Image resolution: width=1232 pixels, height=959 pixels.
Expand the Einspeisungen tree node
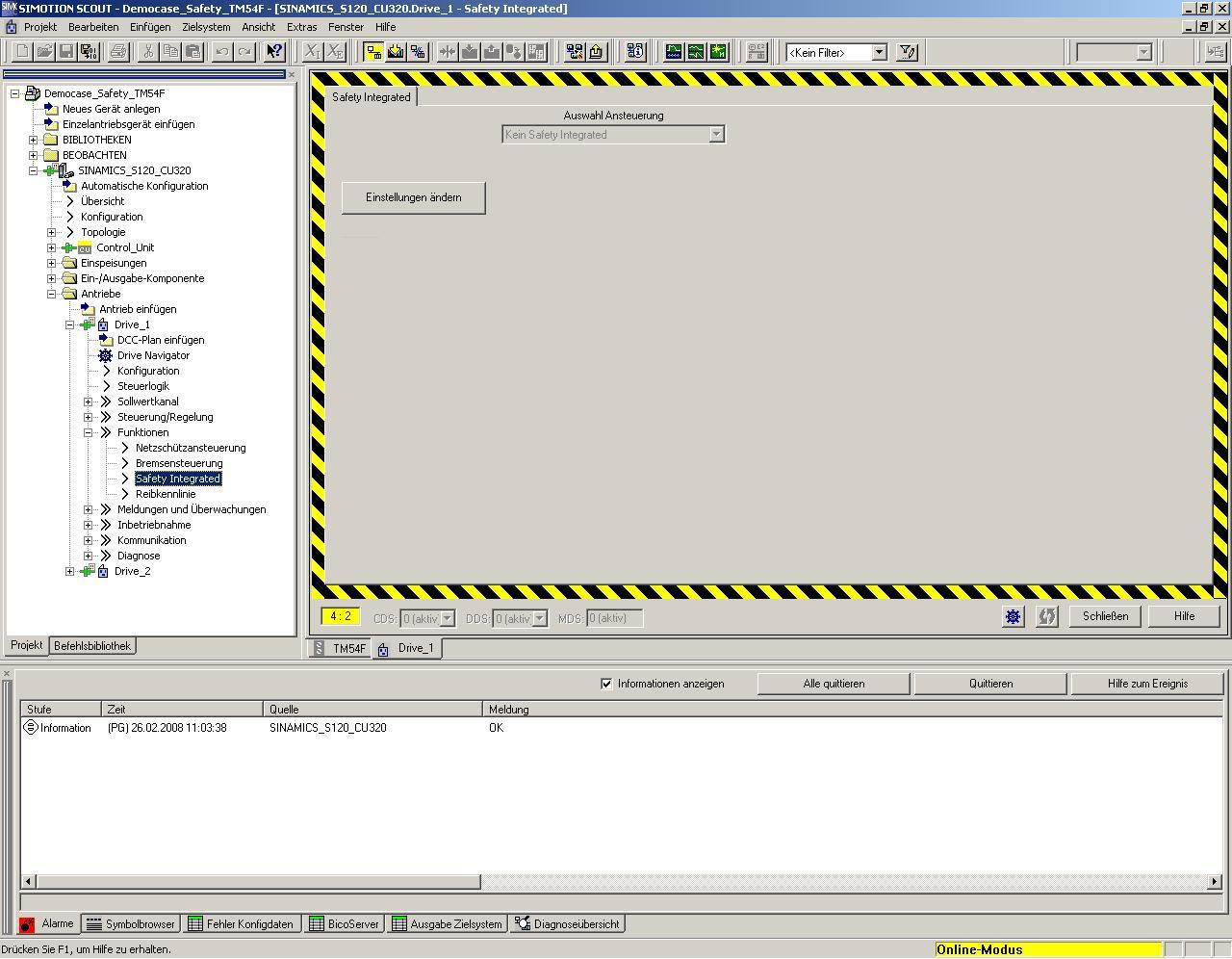[x=52, y=263]
